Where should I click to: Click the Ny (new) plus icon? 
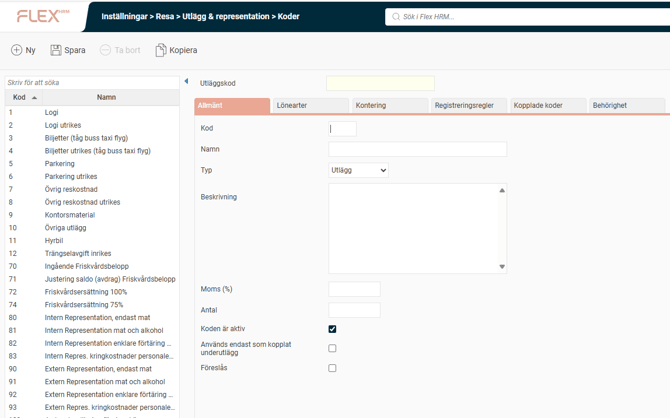tap(16, 50)
